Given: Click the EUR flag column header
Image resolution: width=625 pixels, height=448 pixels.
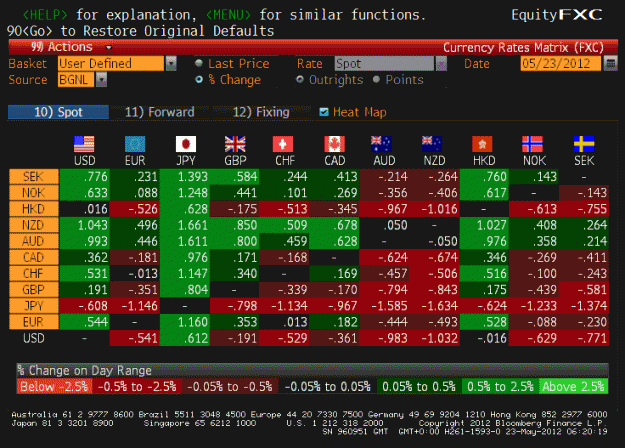Looking at the screenshot, I should (x=135, y=144).
